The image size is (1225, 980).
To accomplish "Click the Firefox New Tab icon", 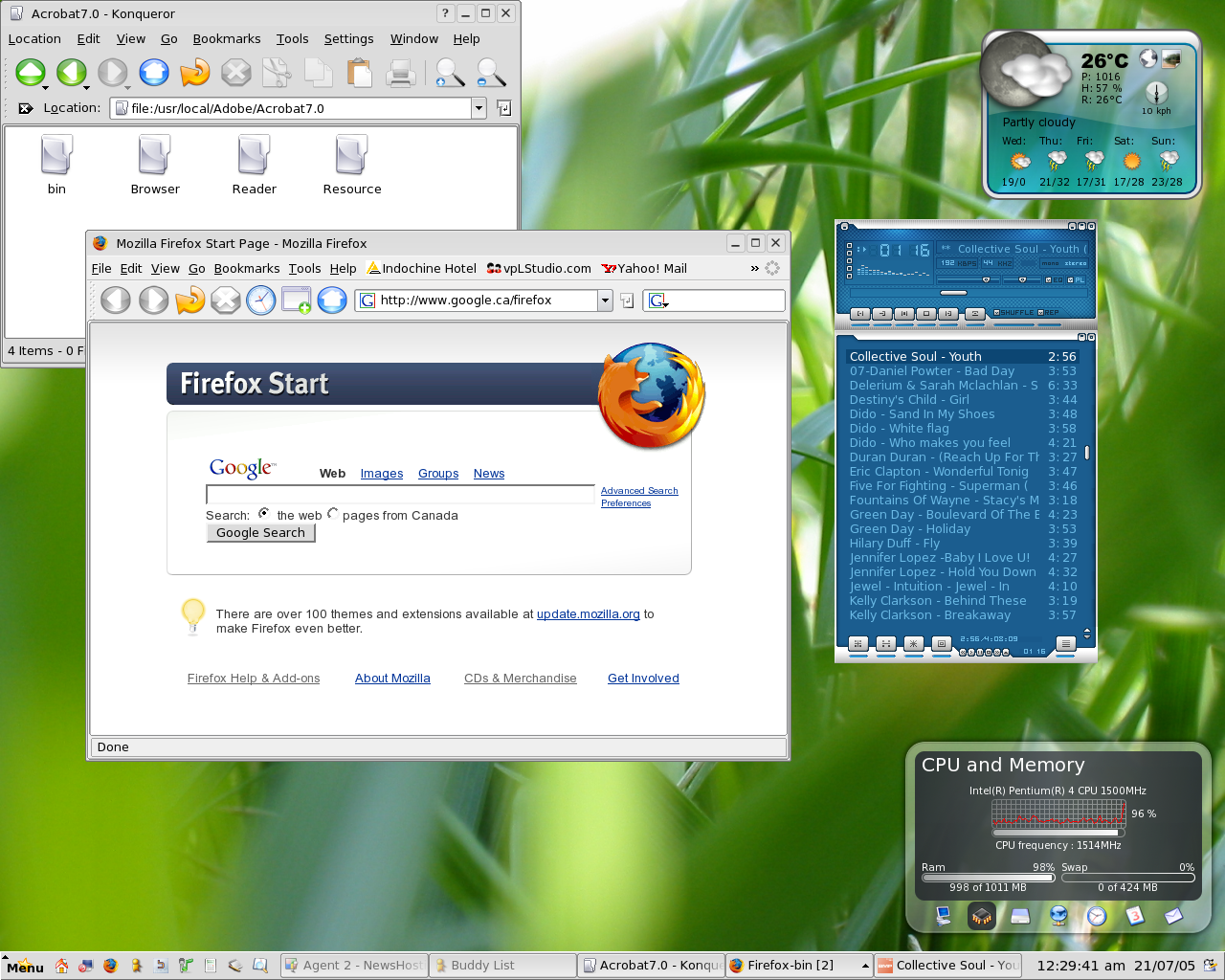I will (296, 301).
